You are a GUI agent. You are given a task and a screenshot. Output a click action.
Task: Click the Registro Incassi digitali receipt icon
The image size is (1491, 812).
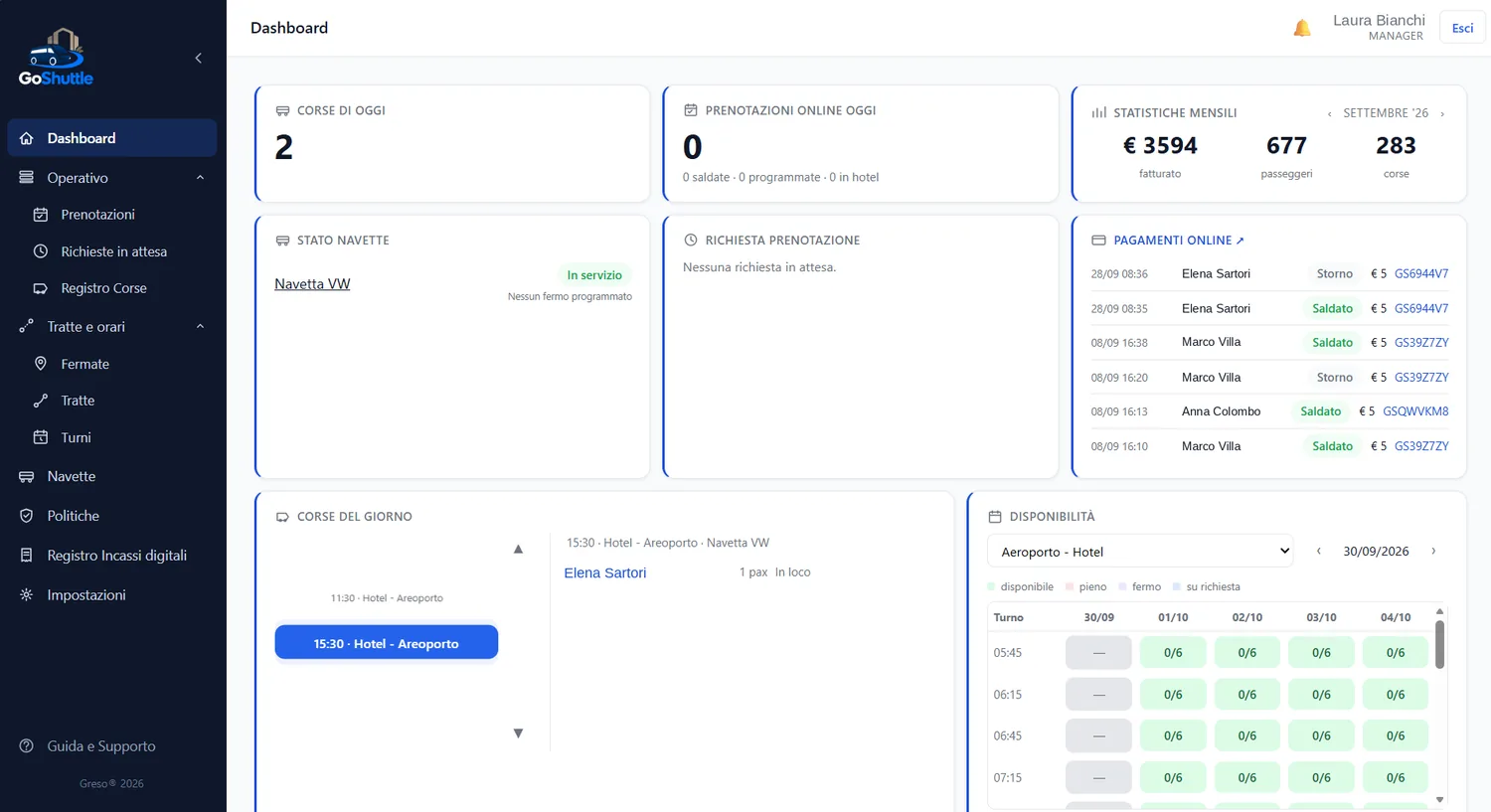click(27, 556)
